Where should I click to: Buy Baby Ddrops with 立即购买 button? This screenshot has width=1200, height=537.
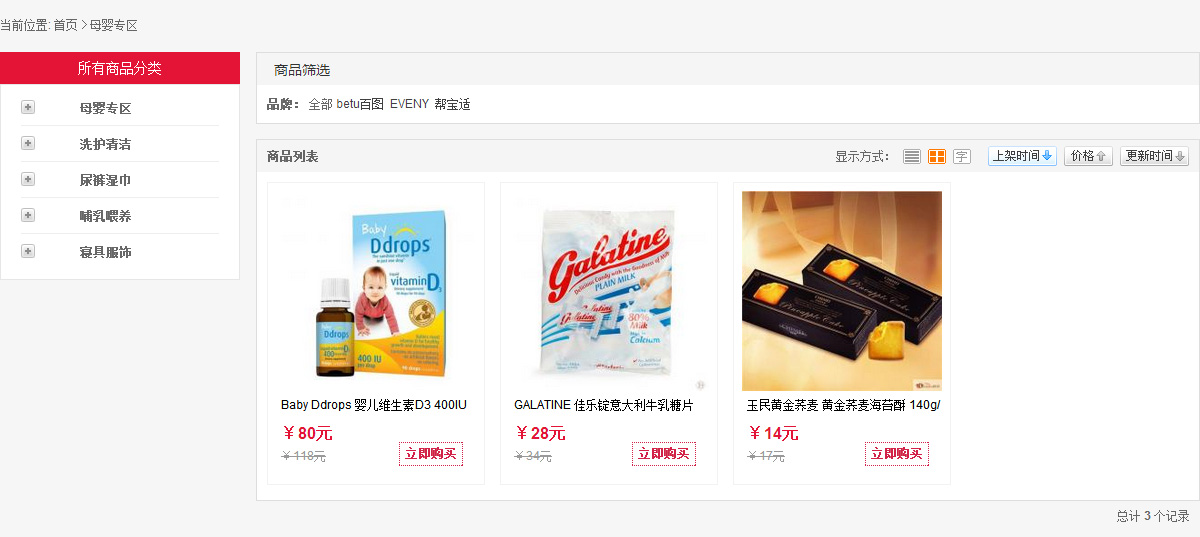point(431,454)
